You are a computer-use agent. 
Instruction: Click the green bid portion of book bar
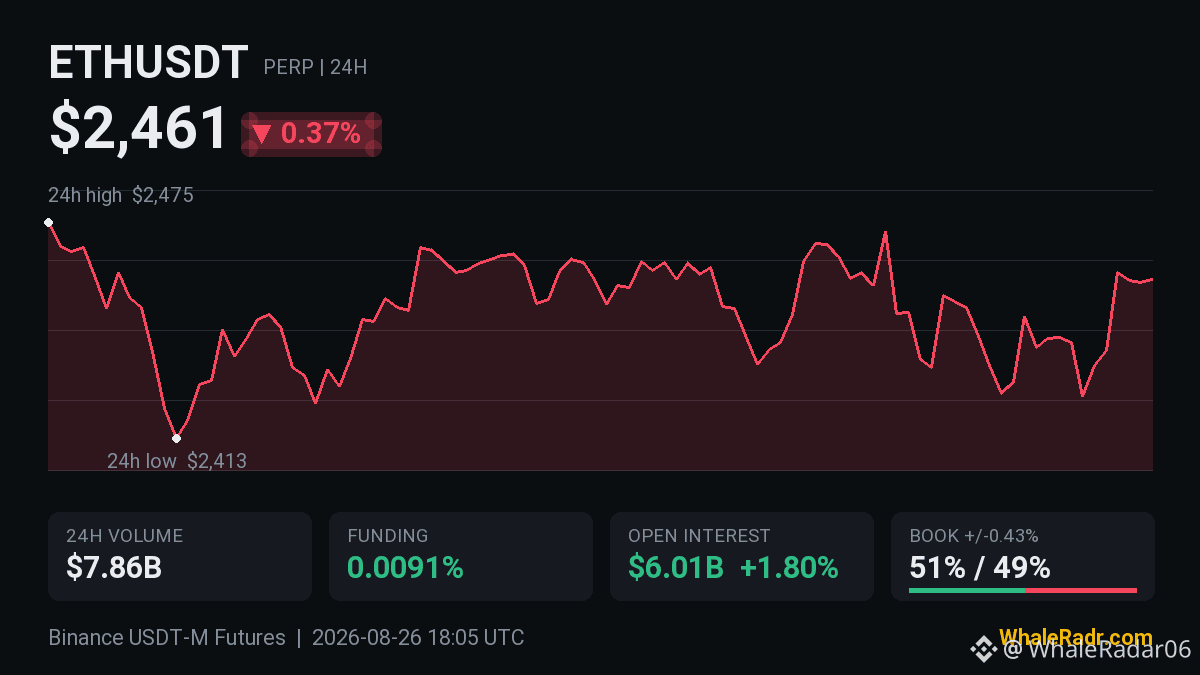pyautogui.click(x=967, y=590)
